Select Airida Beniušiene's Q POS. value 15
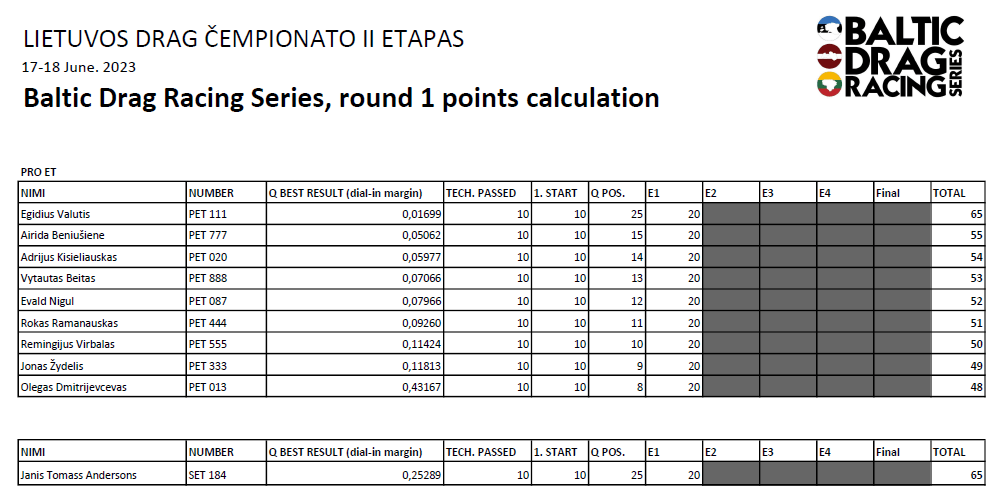Image resolution: width=1007 pixels, height=501 pixels. point(615,235)
